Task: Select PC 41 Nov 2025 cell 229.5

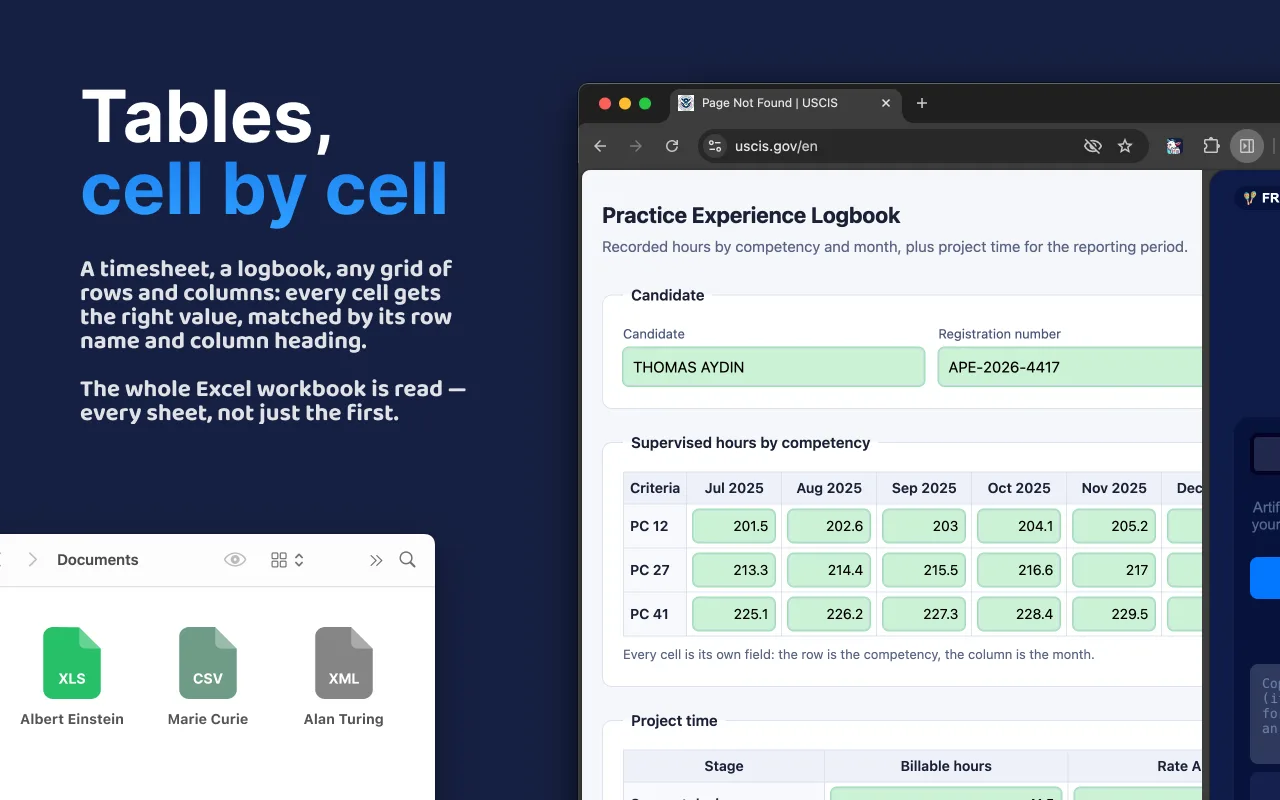Action: pyautogui.click(x=1114, y=614)
